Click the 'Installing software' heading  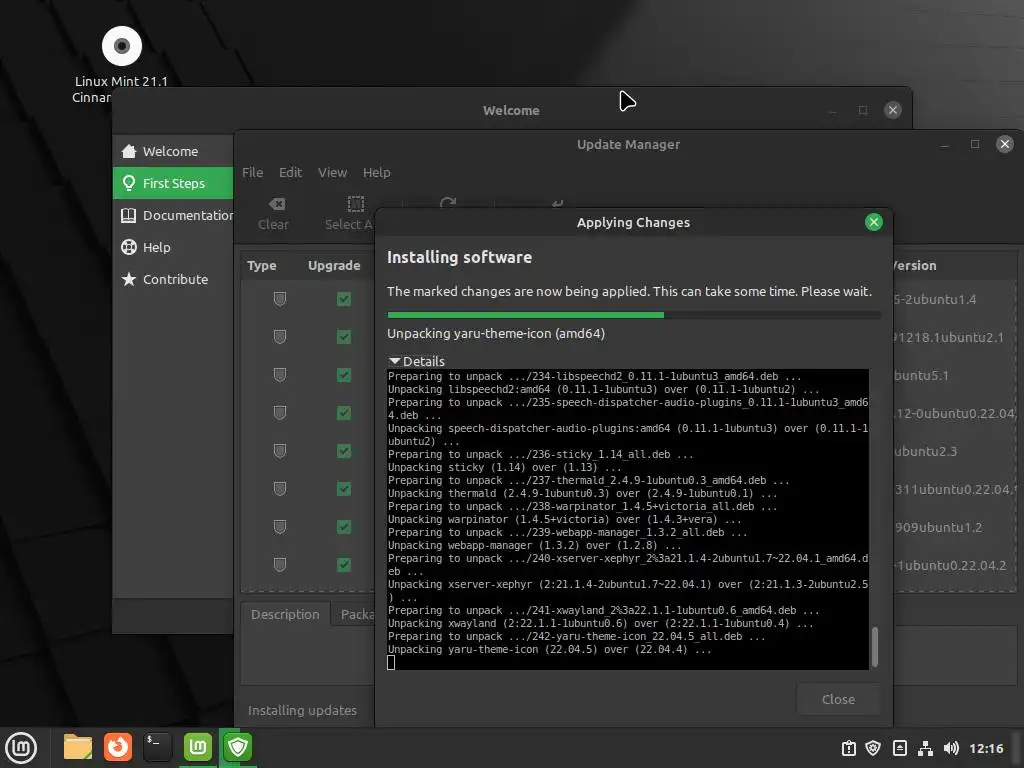(459, 257)
